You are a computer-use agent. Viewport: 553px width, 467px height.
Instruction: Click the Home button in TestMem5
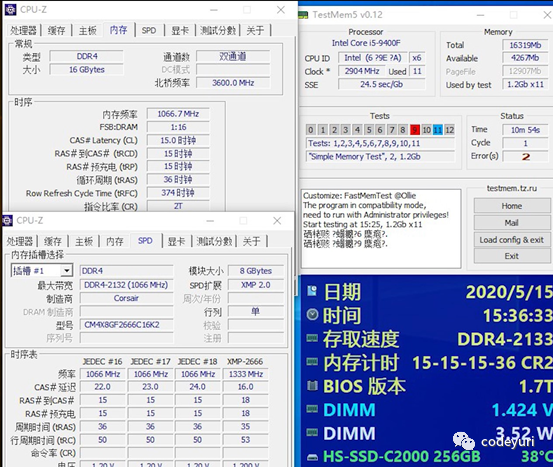pyautogui.click(x=511, y=206)
